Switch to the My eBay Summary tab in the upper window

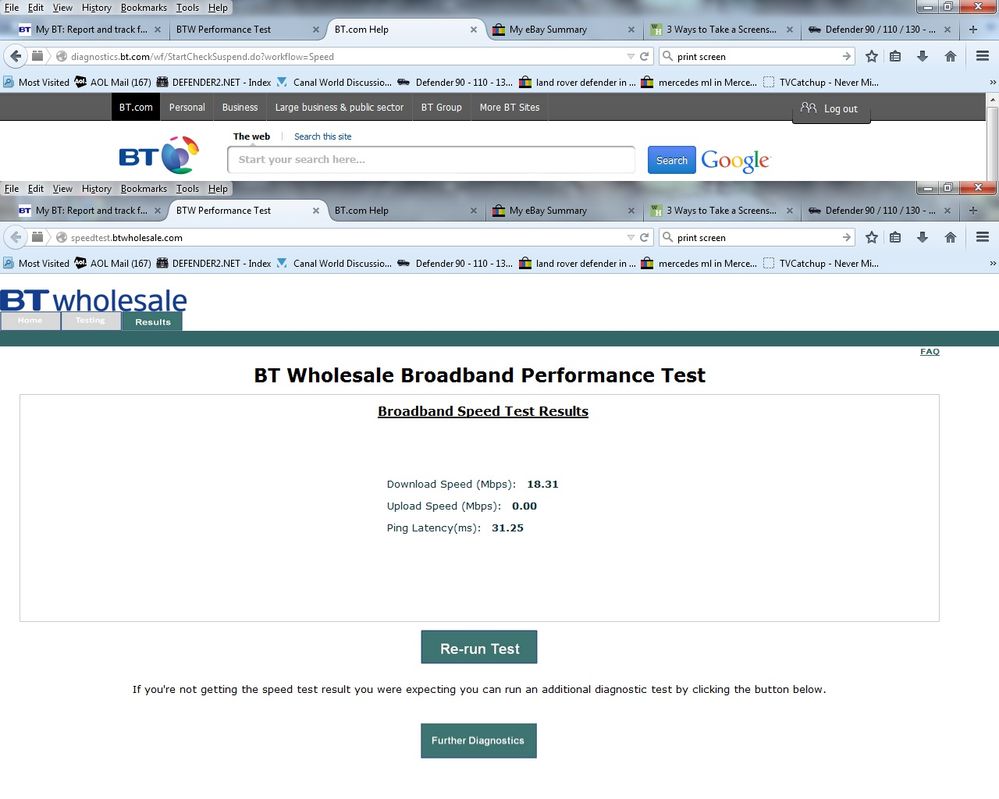[x=563, y=29]
